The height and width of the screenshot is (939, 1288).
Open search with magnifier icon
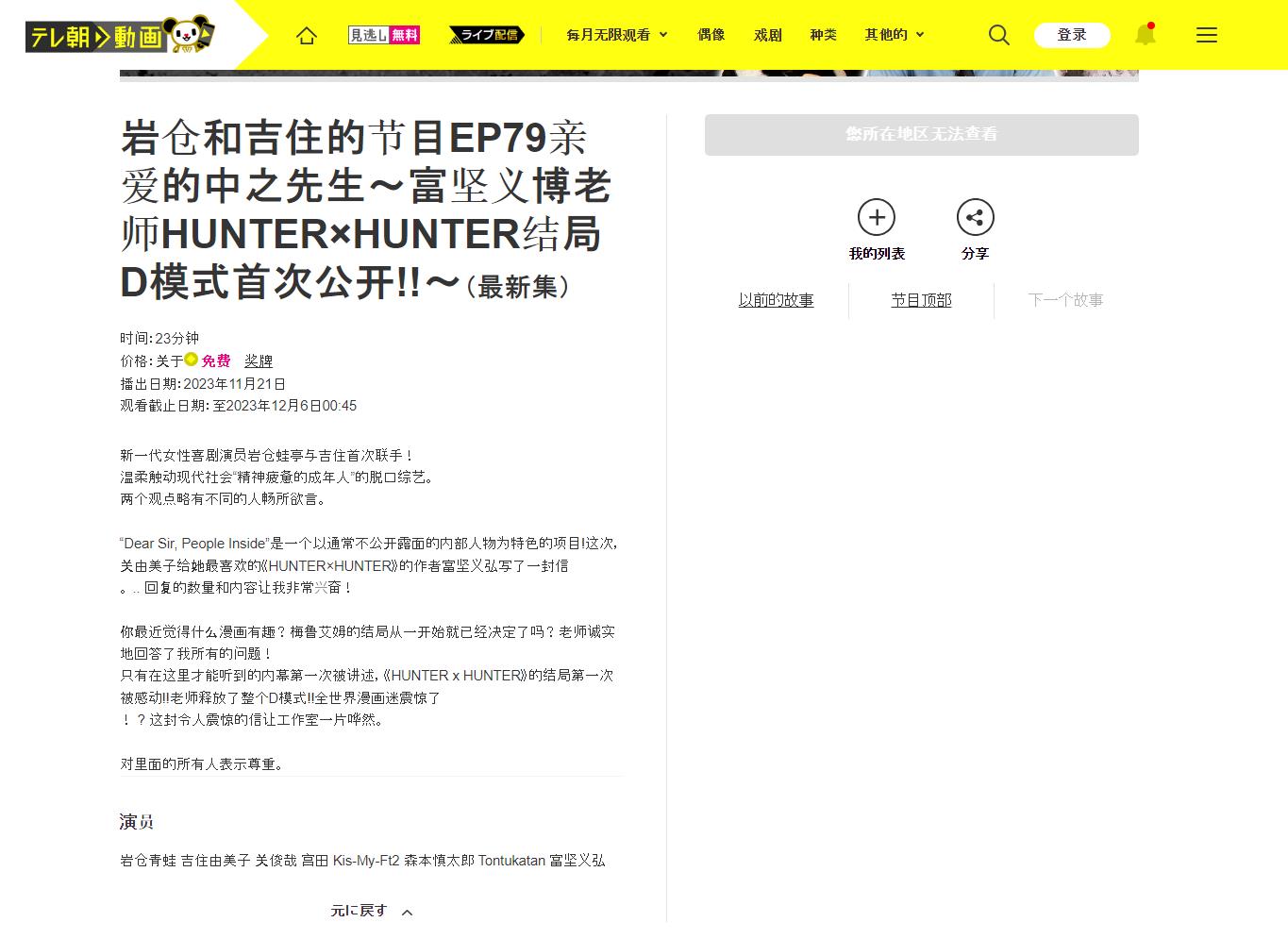999,35
